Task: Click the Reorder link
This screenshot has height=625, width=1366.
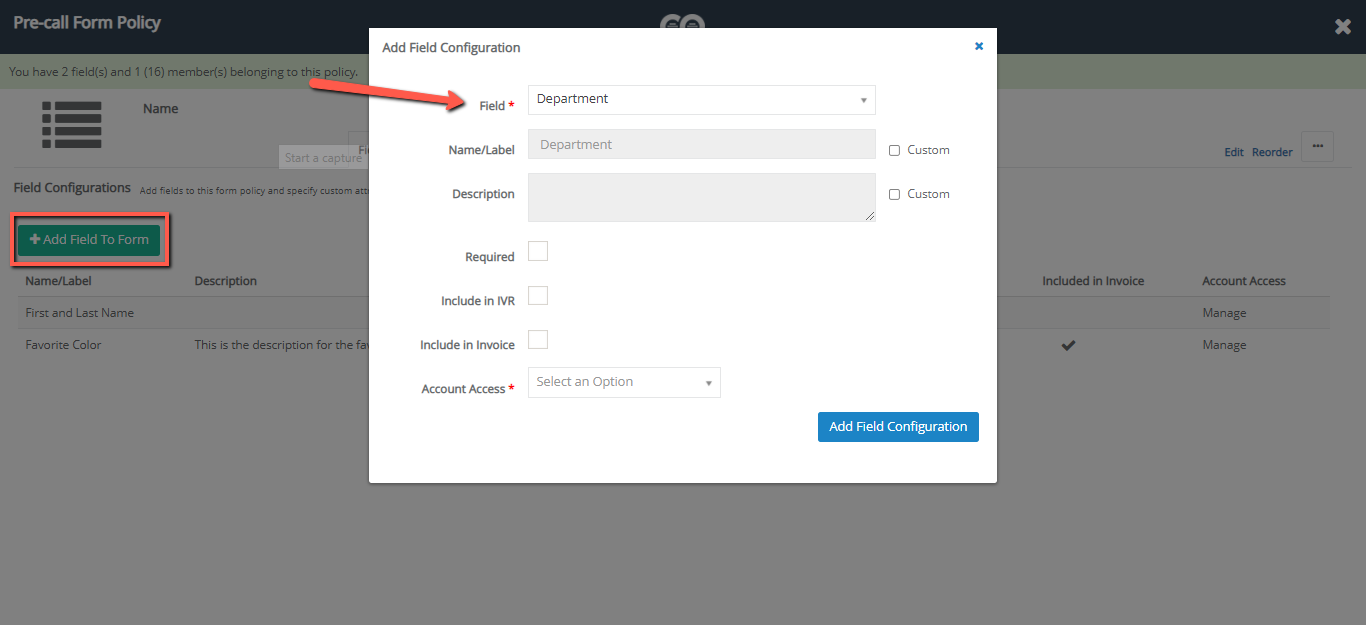Action: coord(1272,152)
